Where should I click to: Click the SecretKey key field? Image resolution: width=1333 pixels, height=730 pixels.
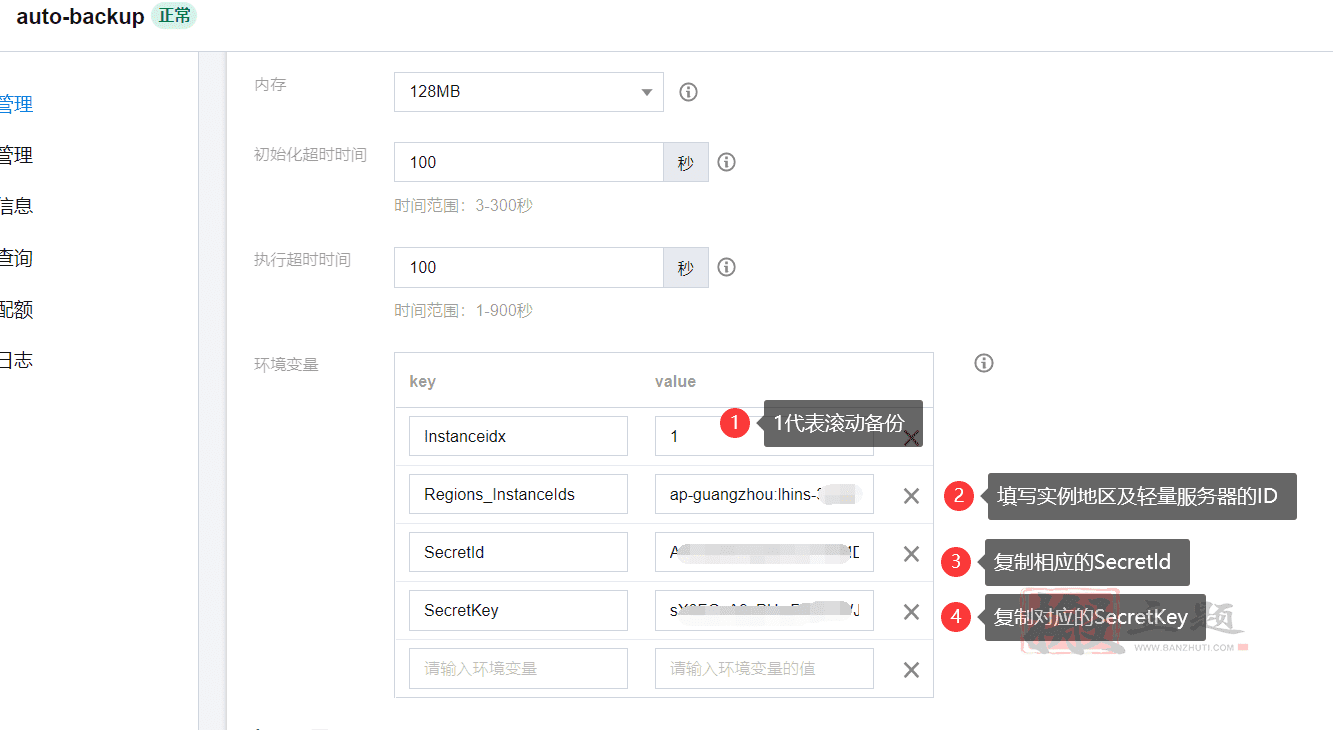coord(518,610)
